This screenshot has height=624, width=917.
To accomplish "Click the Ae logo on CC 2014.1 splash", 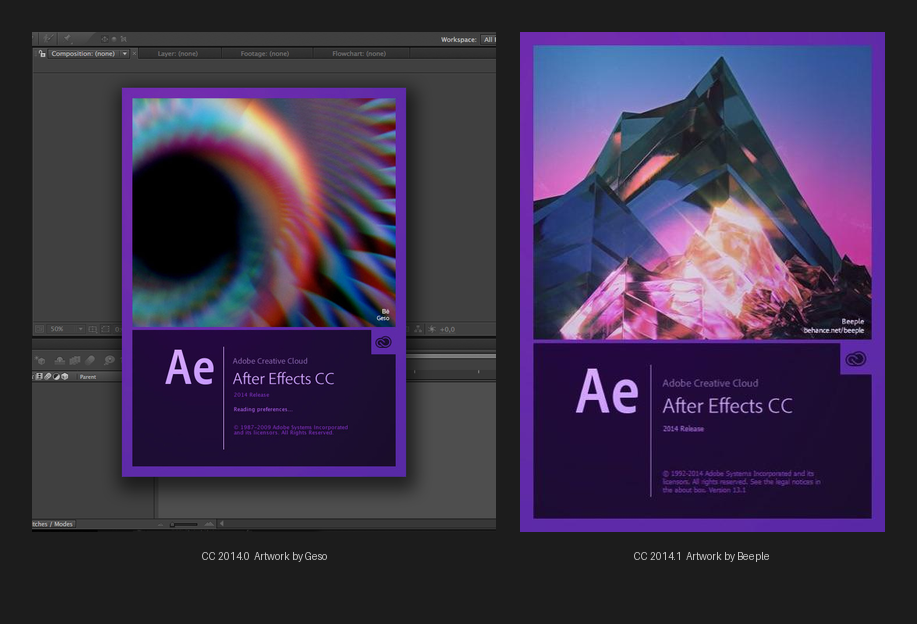I will click(x=606, y=391).
